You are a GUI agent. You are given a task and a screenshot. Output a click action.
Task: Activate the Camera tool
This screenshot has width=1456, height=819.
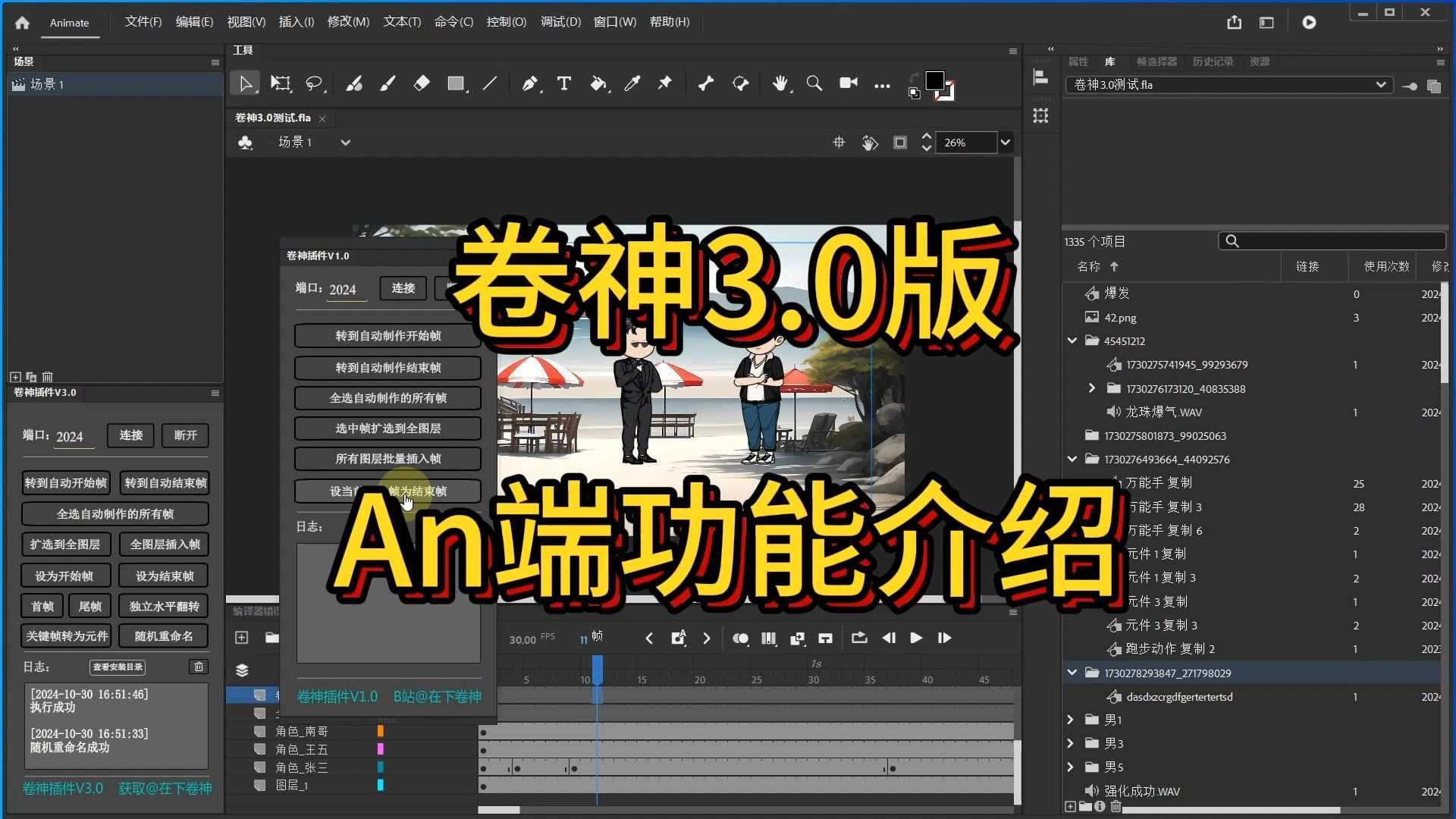click(x=848, y=83)
